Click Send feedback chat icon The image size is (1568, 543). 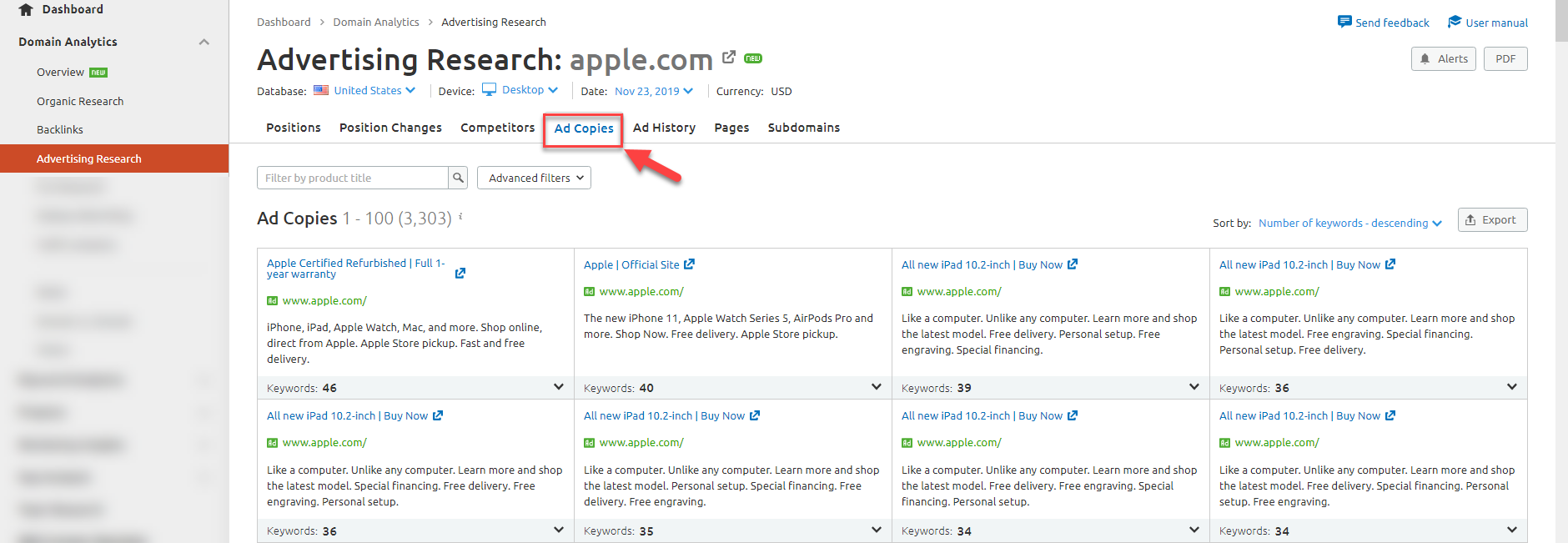click(x=1344, y=22)
